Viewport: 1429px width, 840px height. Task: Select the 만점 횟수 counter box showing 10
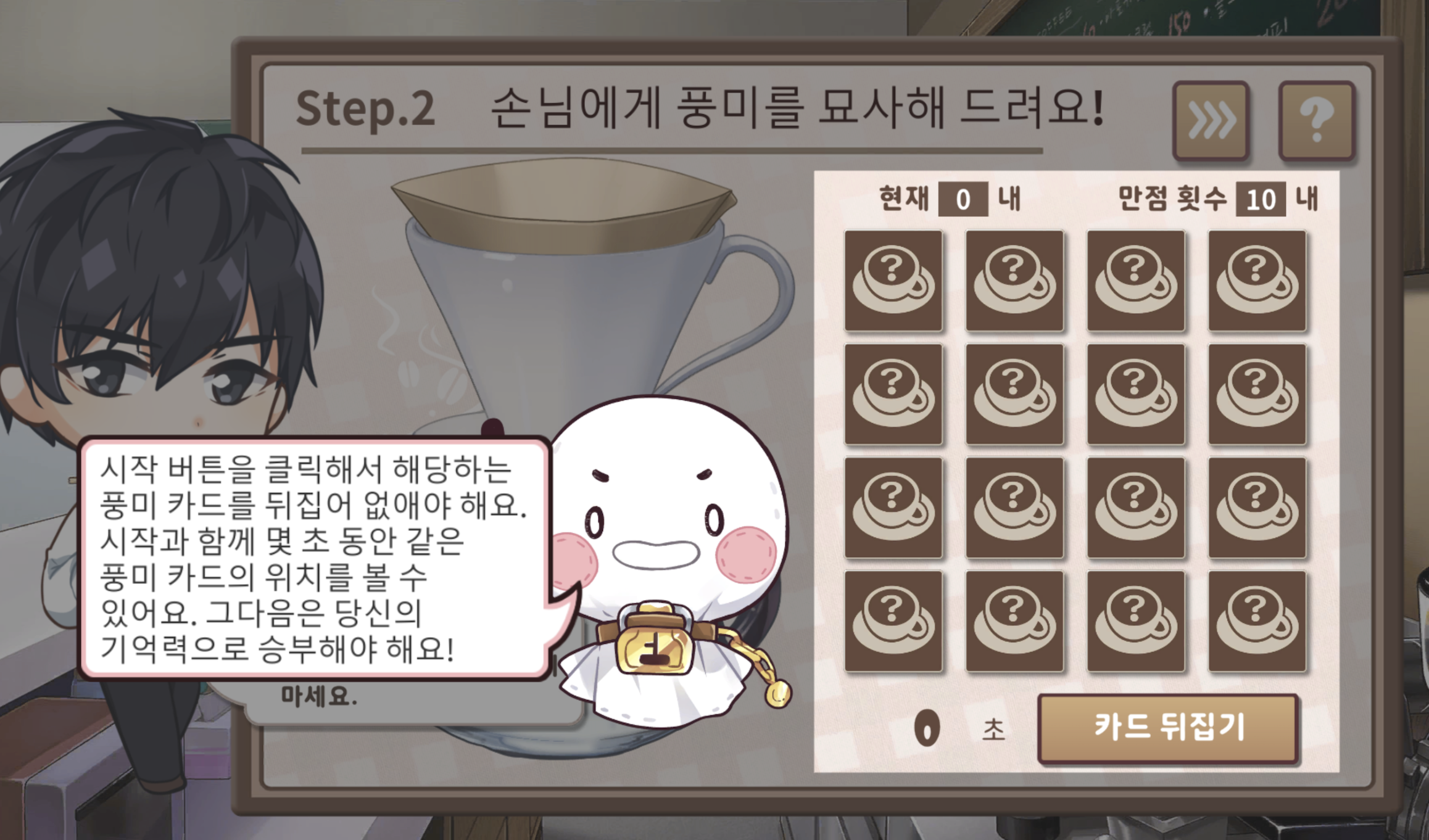[x=1261, y=199]
